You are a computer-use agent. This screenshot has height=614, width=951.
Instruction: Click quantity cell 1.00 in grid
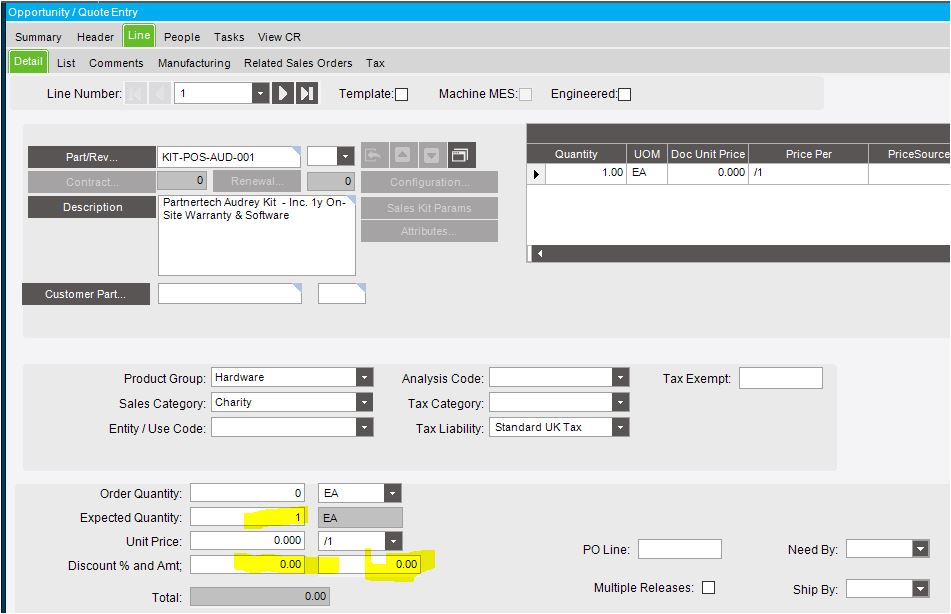click(586, 173)
